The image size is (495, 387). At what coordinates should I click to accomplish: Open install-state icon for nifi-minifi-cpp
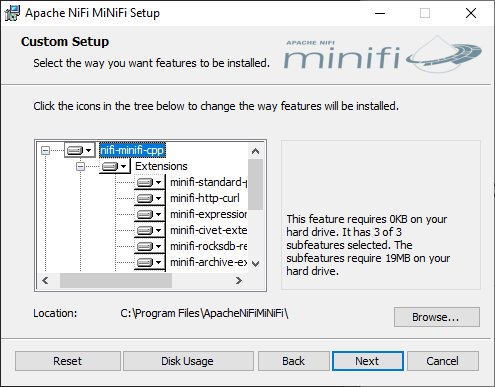(80, 150)
